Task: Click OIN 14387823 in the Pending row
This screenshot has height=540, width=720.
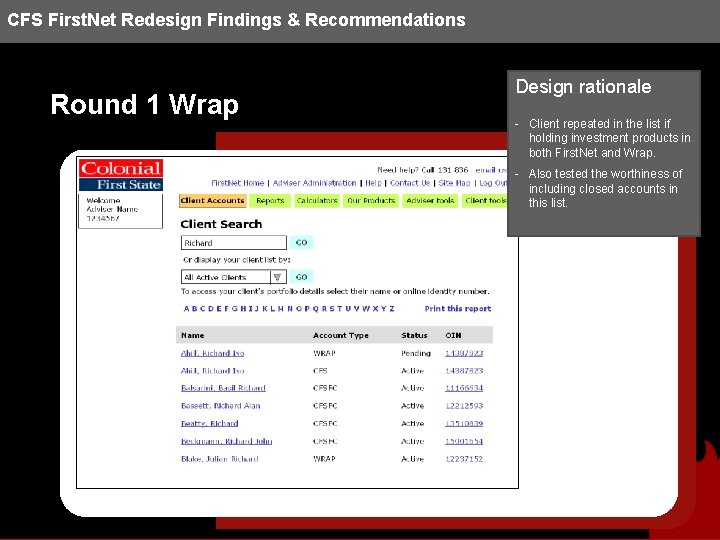Action: (464, 353)
